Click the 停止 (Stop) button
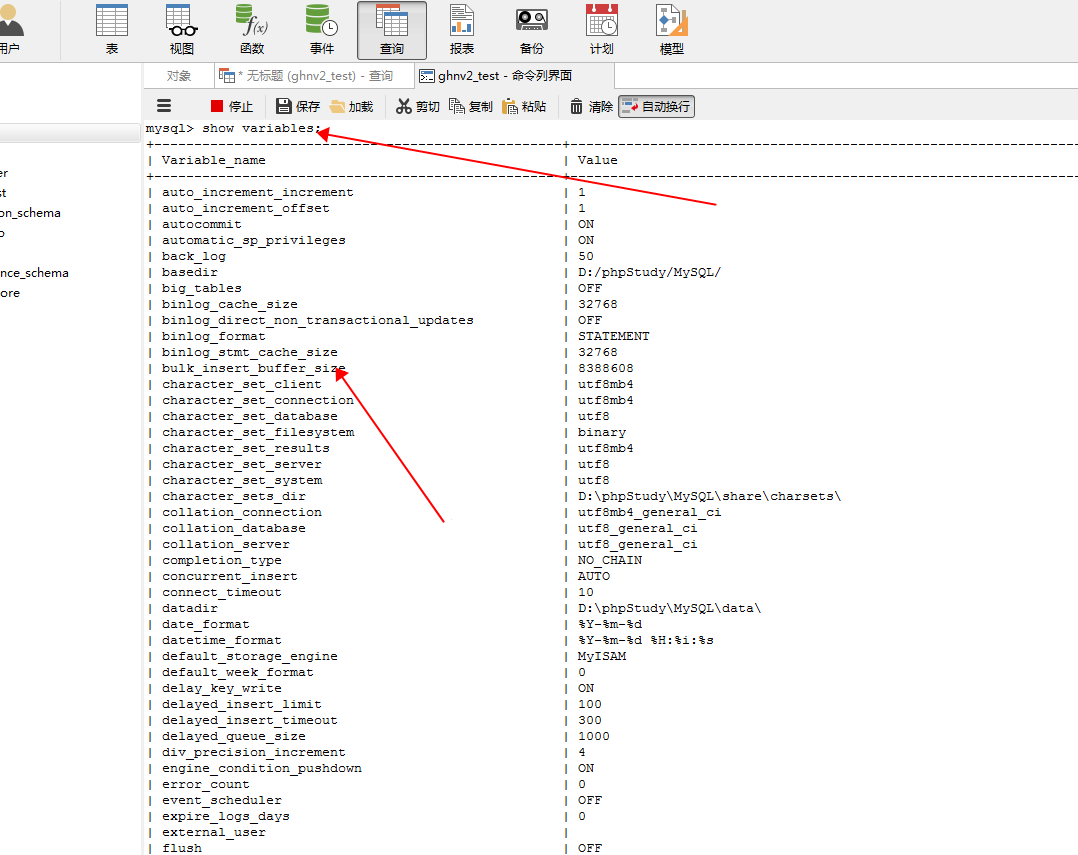Viewport: 1078px width, 855px height. pyautogui.click(x=231, y=105)
